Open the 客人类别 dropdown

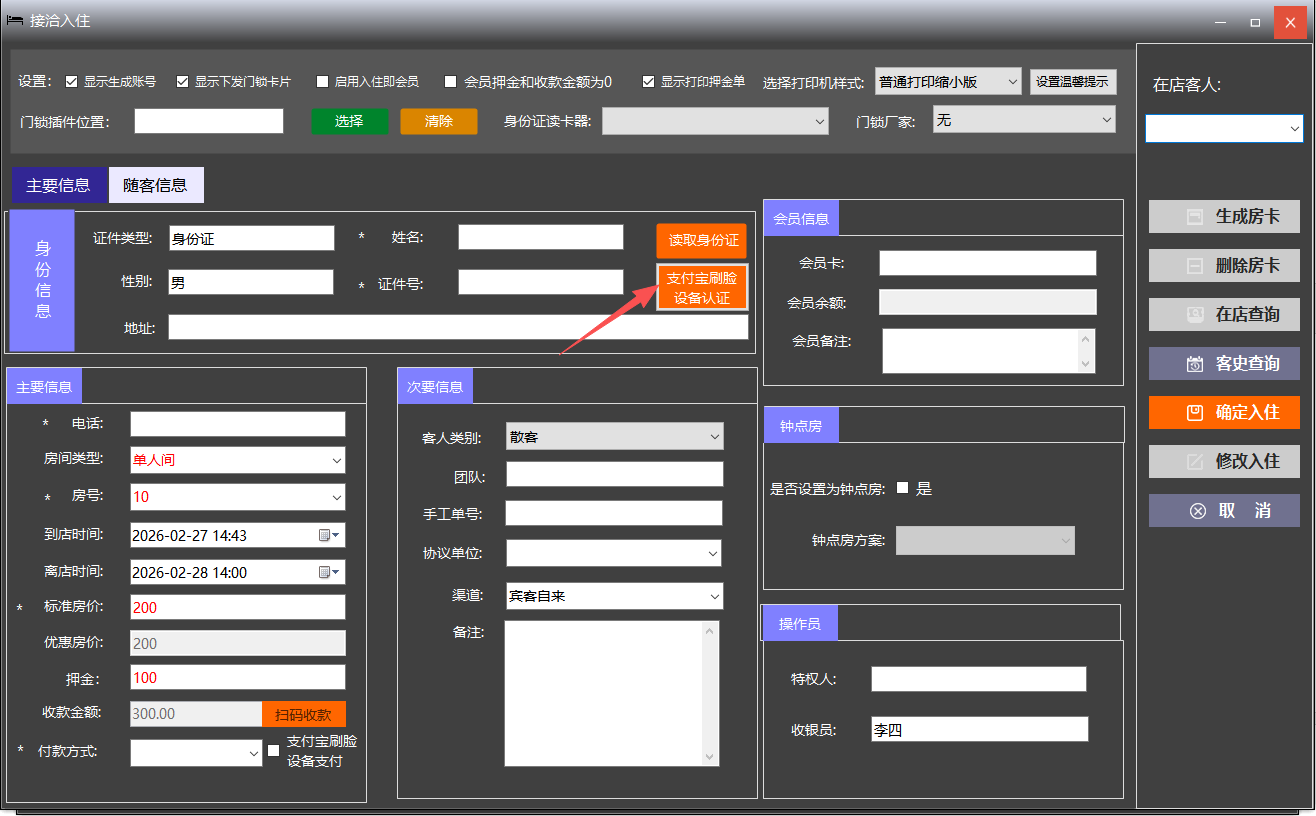click(714, 437)
